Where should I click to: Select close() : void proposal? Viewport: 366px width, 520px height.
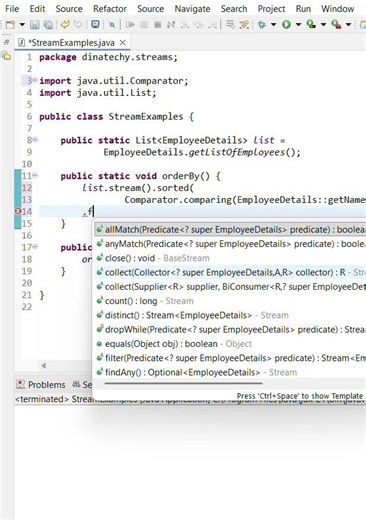(230, 258)
